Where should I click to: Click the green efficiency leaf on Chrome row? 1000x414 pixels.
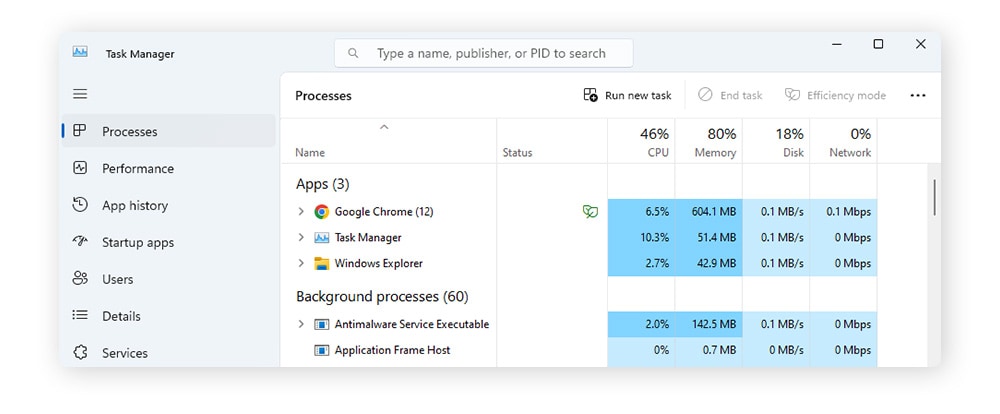pos(591,211)
